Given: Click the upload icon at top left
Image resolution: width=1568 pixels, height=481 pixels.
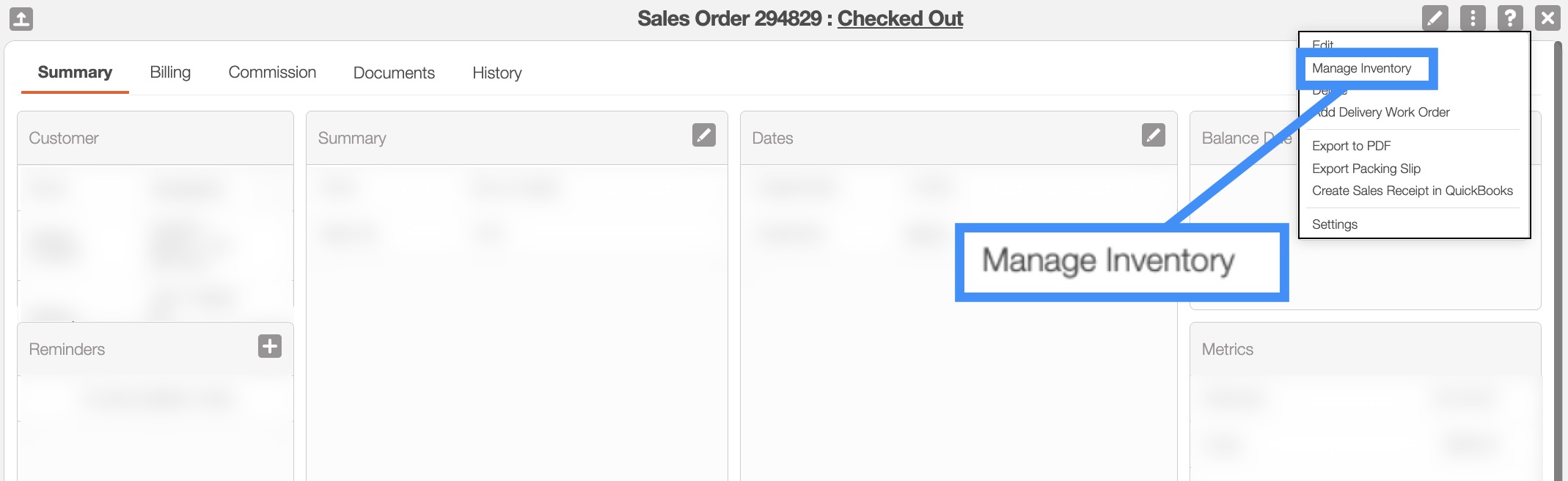Looking at the screenshot, I should [x=21, y=18].
